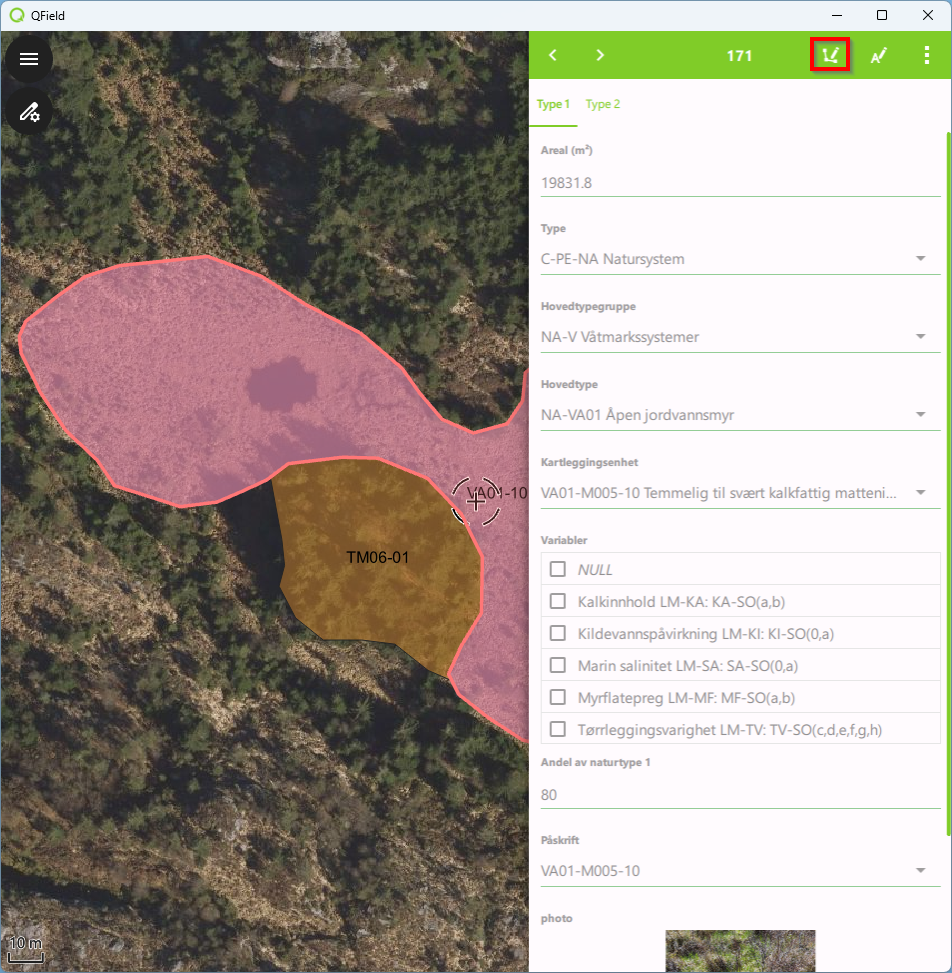Open the digitizing tools settings button
Image resolution: width=952 pixels, height=973 pixels.
click(29, 113)
